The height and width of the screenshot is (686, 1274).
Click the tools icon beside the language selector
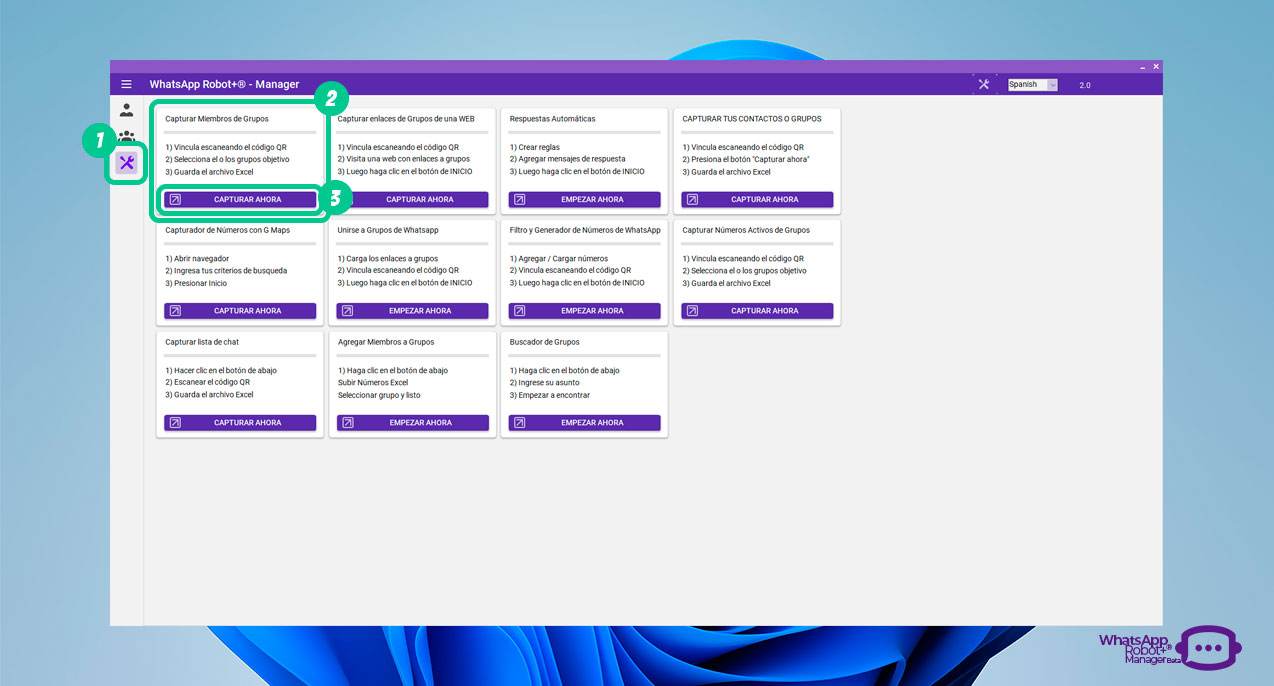[984, 84]
